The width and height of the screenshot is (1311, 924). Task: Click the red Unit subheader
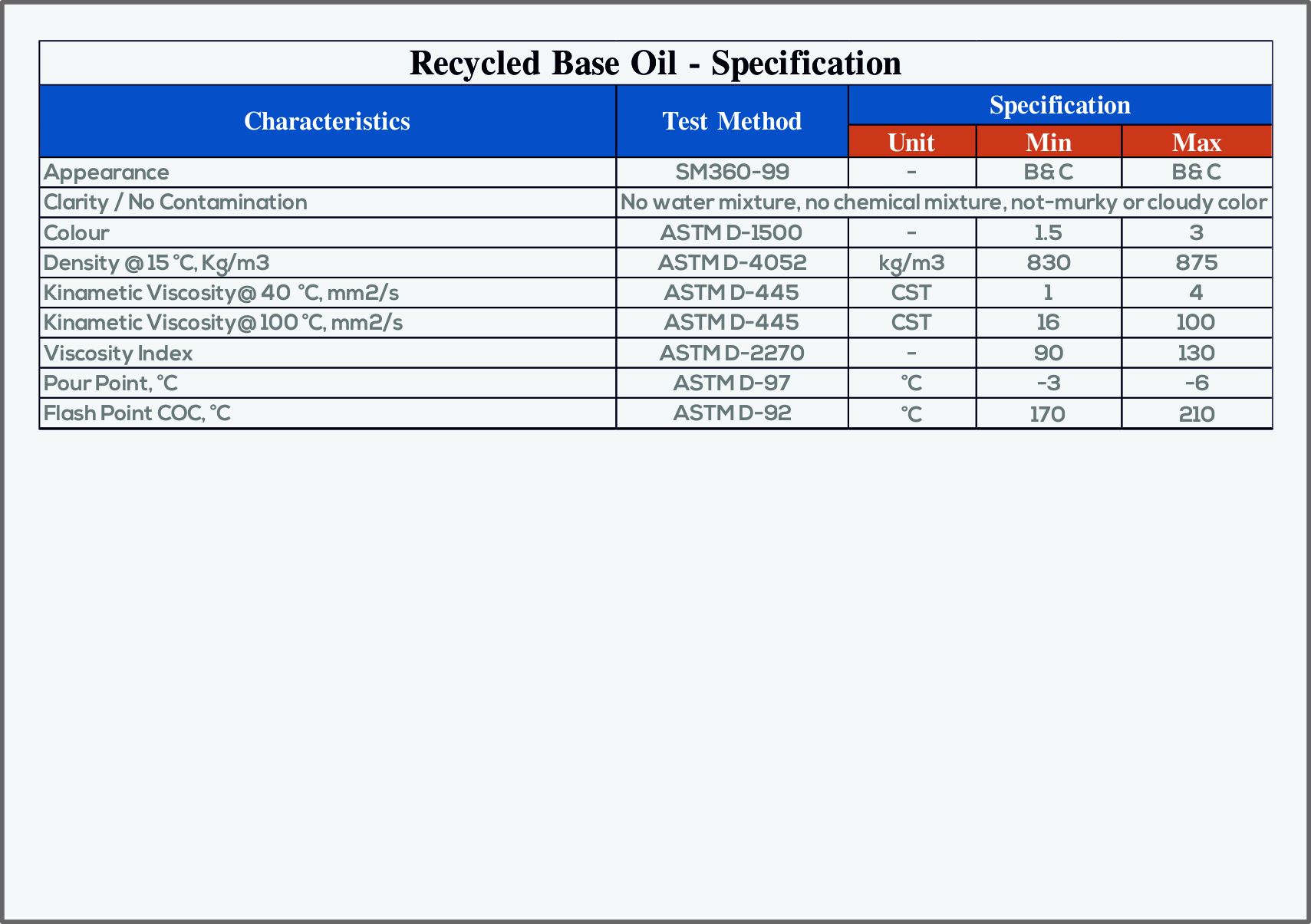pyautogui.click(x=911, y=142)
